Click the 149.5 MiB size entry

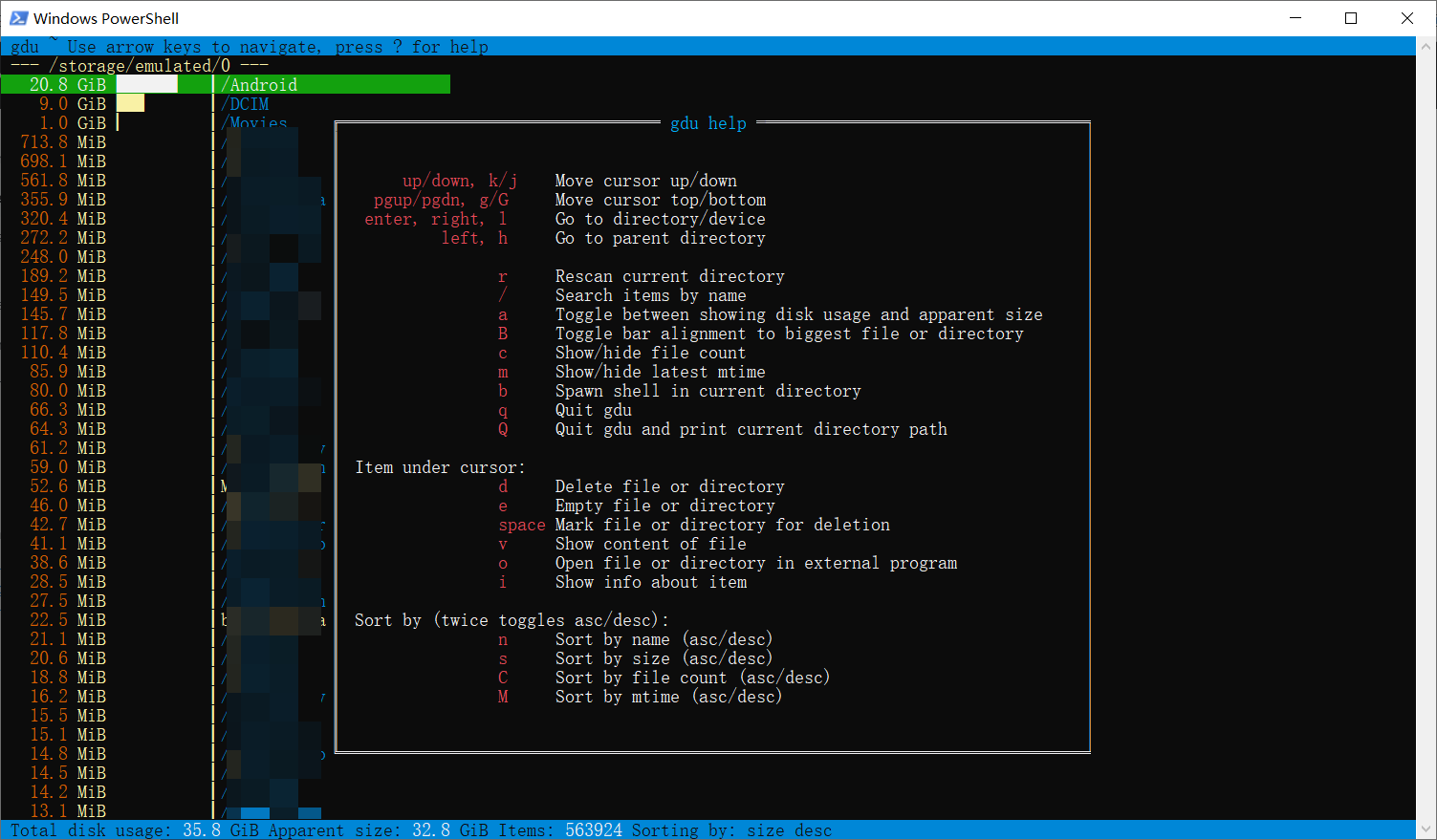(x=63, y=295)
